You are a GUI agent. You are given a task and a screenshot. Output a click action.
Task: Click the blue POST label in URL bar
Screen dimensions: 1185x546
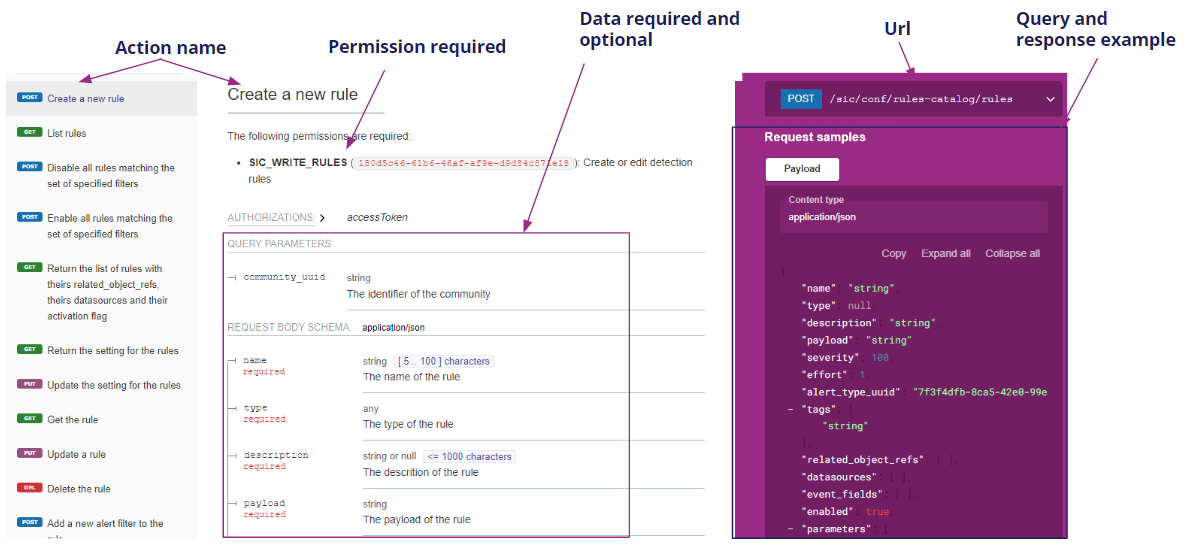click(x=800, y=99)
